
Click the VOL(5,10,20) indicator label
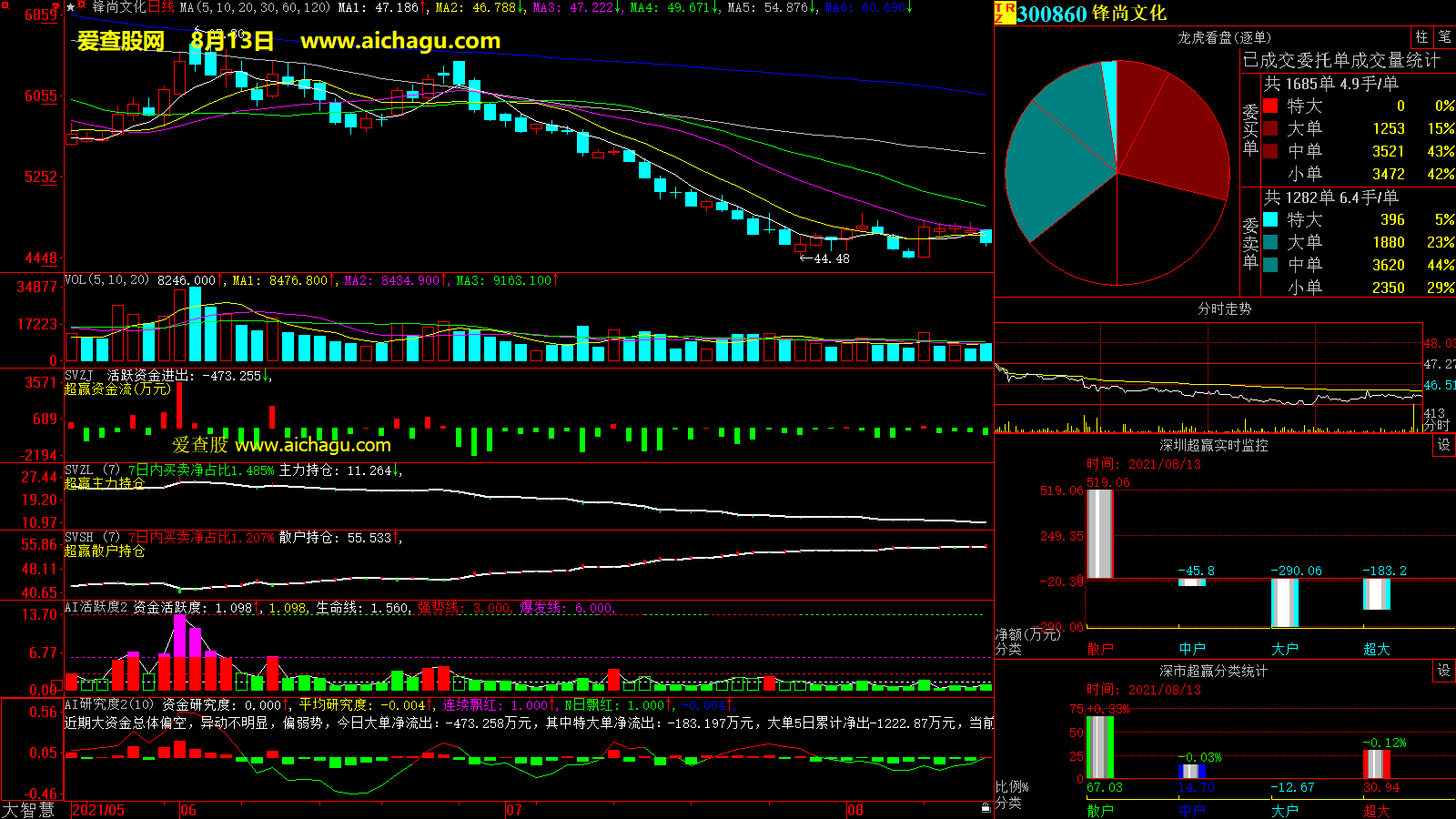click(106, 280)
